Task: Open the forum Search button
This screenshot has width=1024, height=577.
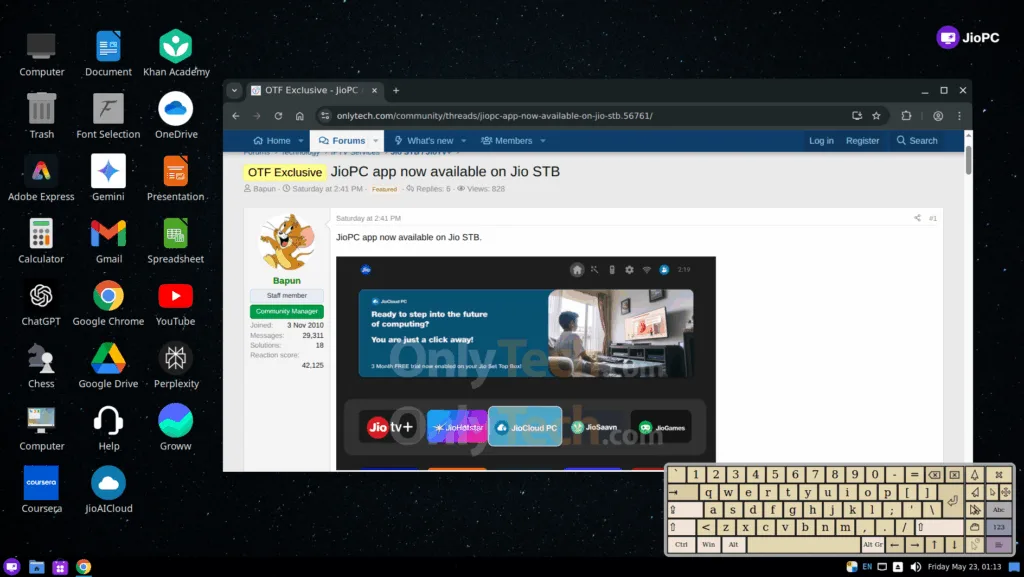Action: coord(917,141)
